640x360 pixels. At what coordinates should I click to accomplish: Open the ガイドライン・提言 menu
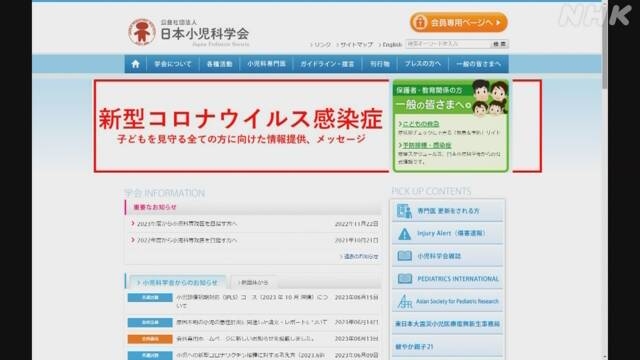click(327, 64)
